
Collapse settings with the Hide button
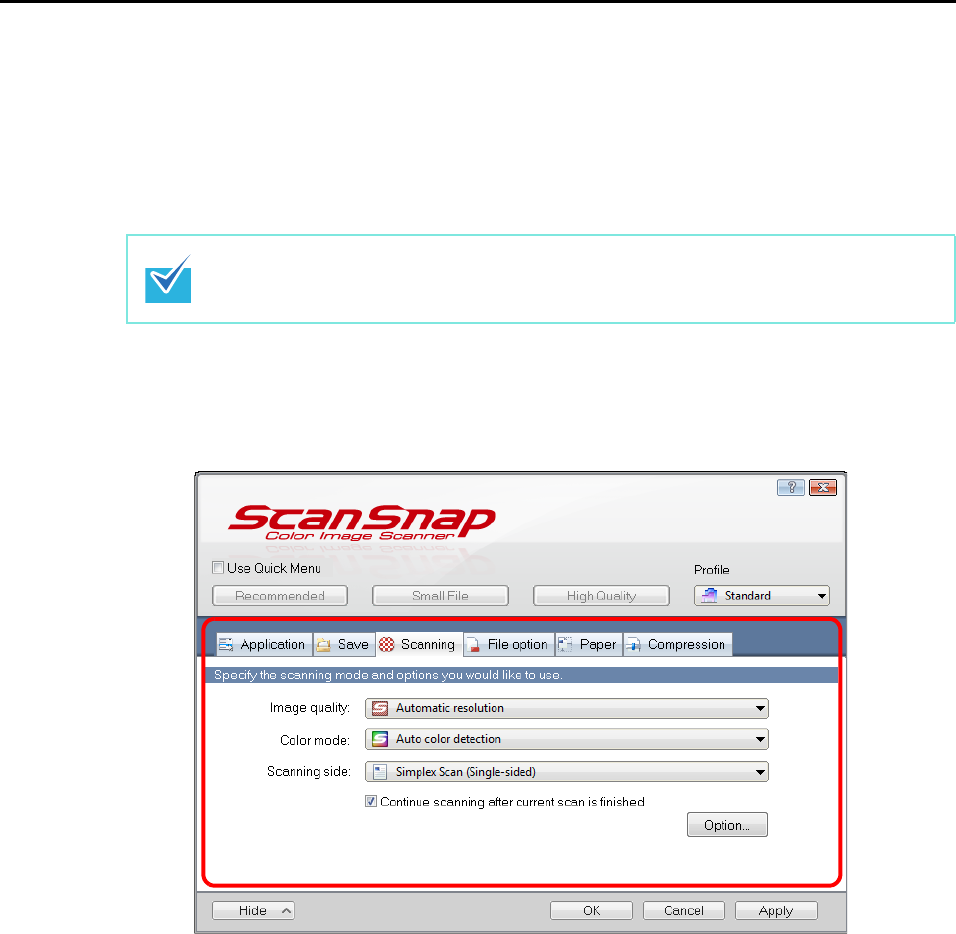[253, 910]
